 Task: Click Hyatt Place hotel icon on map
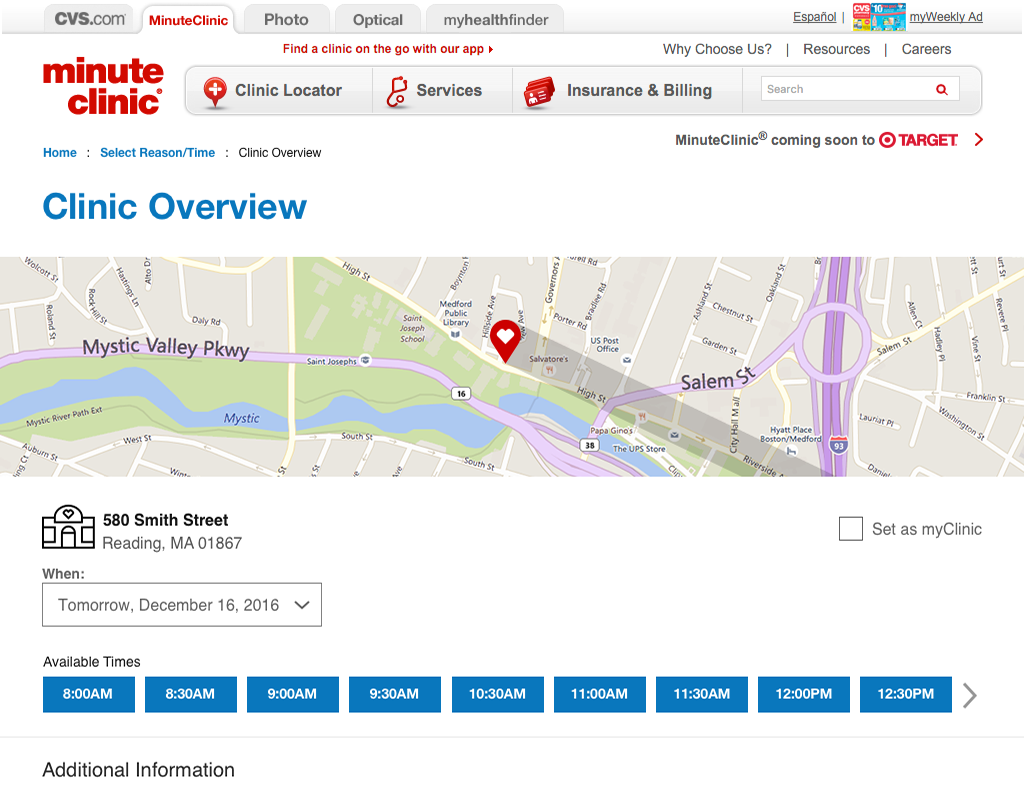pos(792,451)
